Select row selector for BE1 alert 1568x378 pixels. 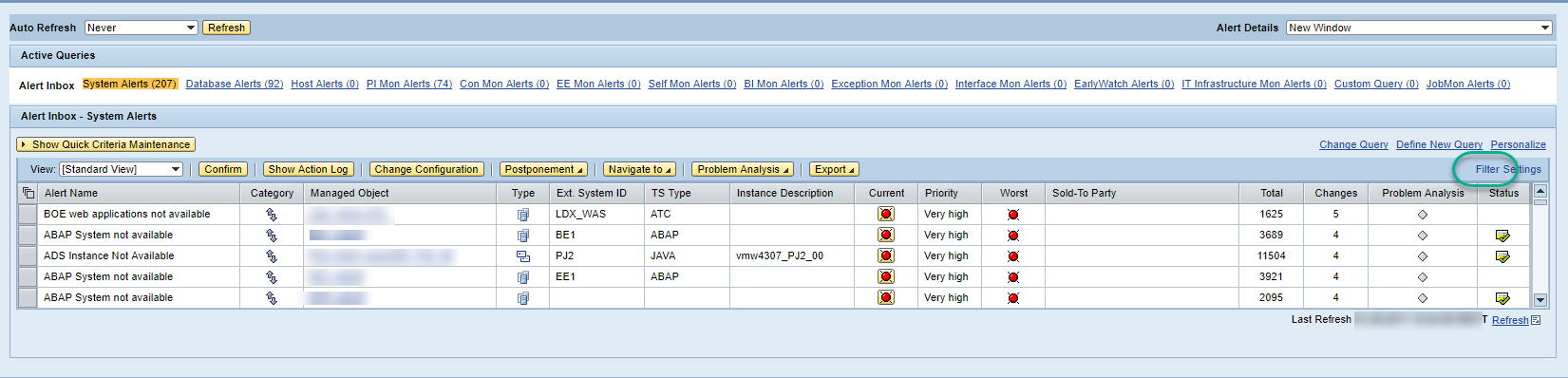28,236
